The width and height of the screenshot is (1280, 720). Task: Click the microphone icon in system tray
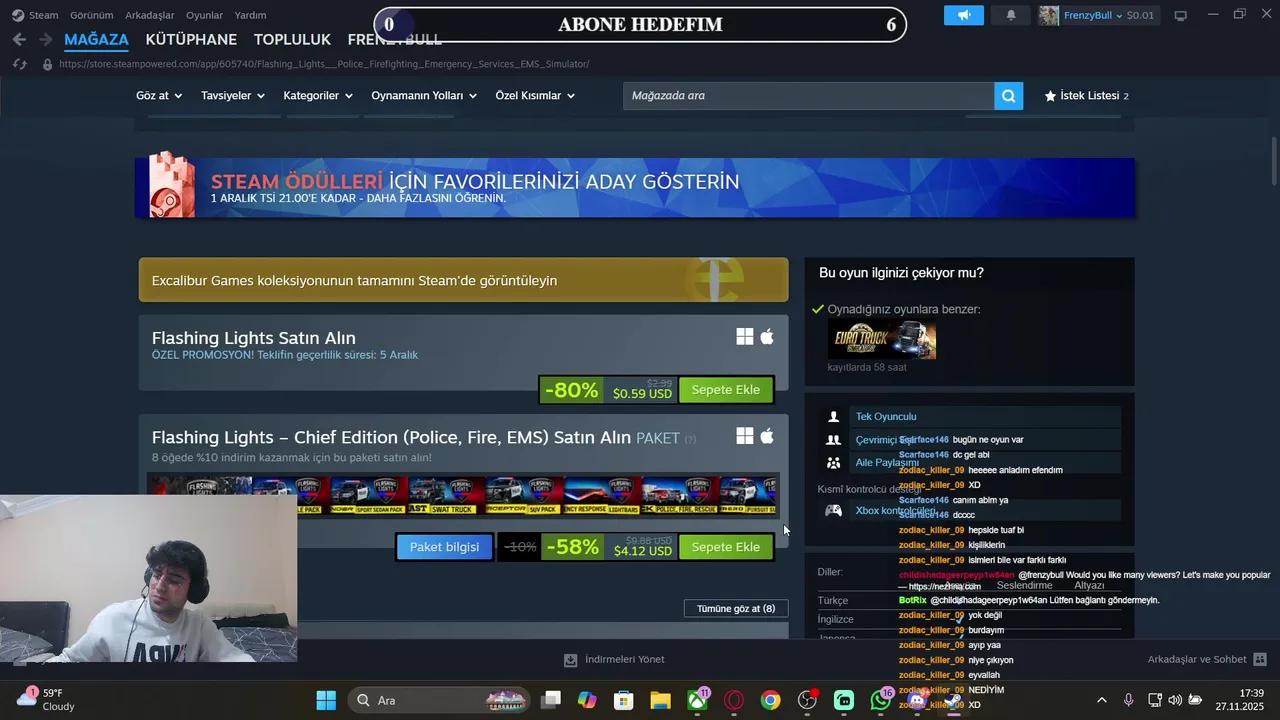click(x=1128, y=700)
